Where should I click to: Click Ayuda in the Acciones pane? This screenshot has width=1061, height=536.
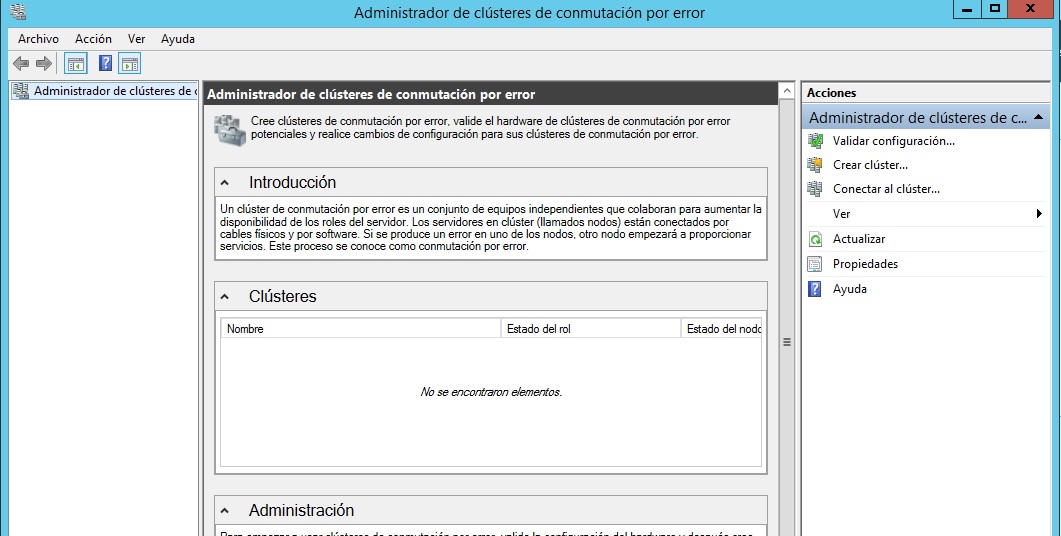click(x=849, y=289)
